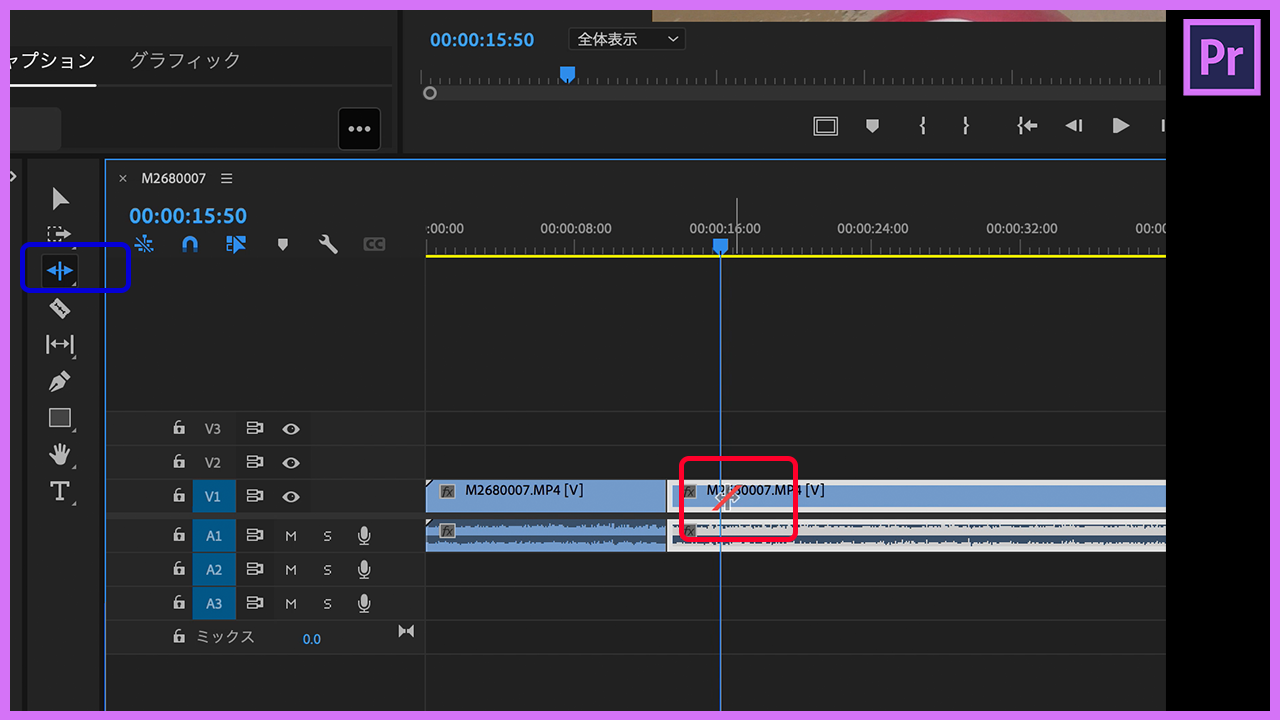Click the mix track go-to-end icon
Screen dimensions: 1280x720
[x=406, y=631]
